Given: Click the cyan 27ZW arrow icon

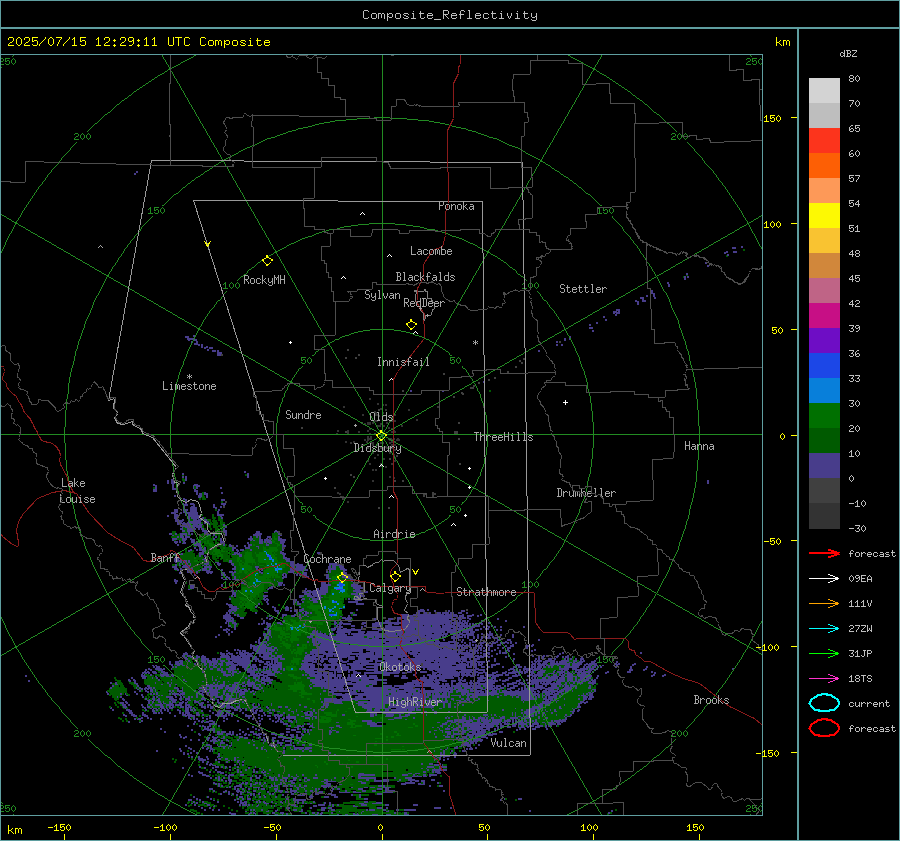Looking at the screenshot, I should click(824, 629).
